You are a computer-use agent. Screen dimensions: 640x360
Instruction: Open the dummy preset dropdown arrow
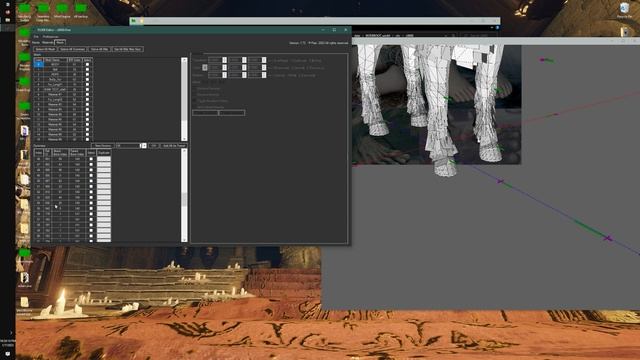click(x=144, y=146)
